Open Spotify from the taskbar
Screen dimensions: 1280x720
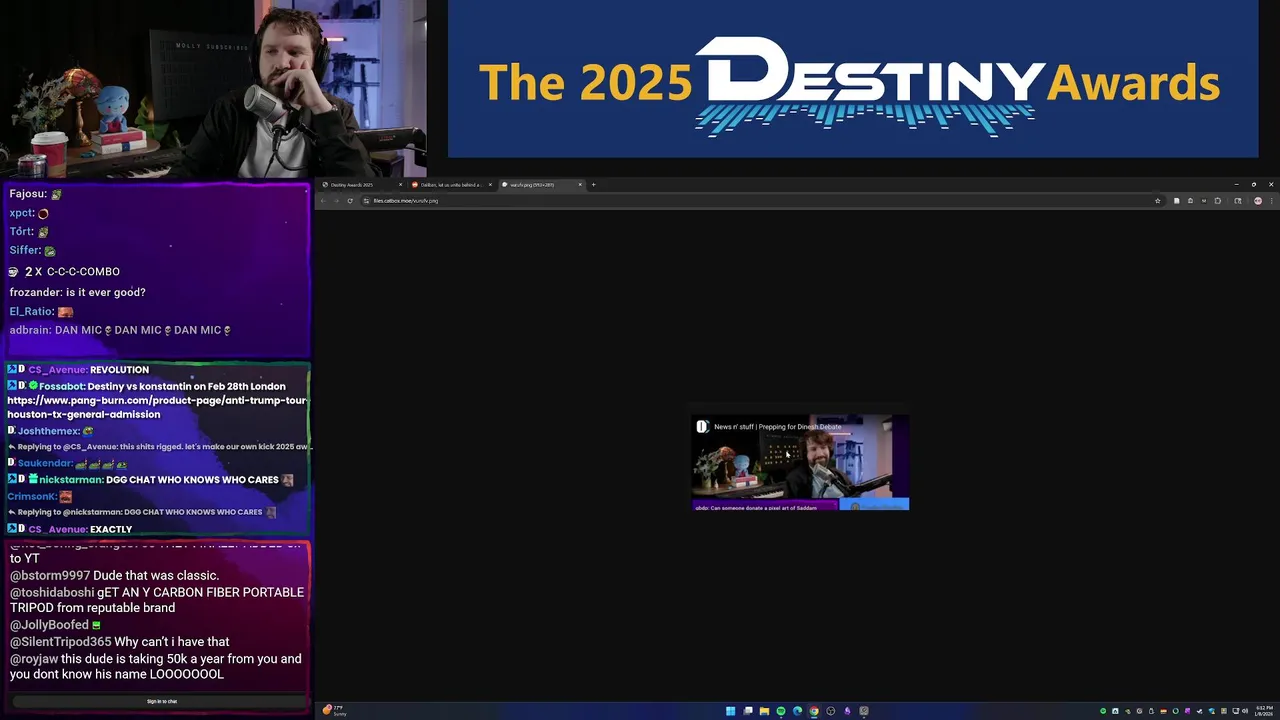pyautogui.click(x=781, y=711)
